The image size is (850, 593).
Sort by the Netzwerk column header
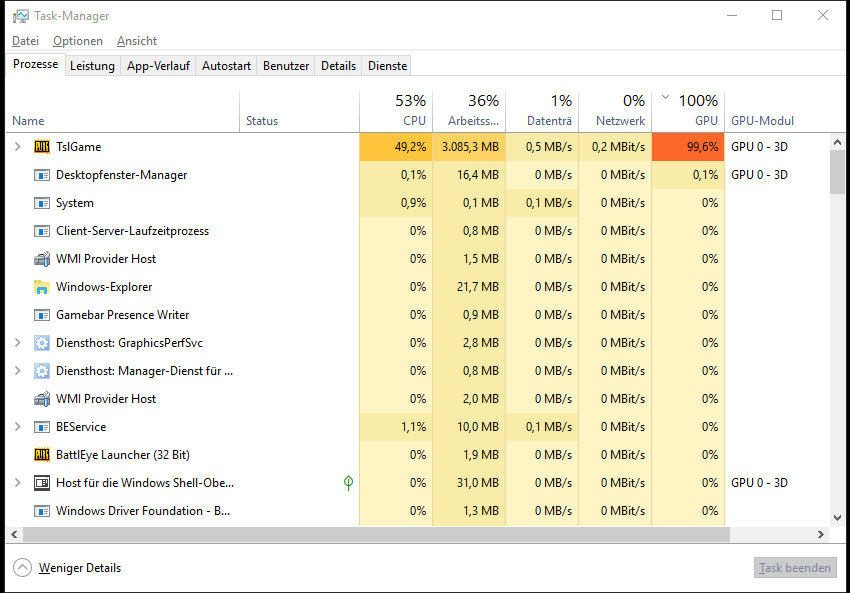(x=615, y=111)
